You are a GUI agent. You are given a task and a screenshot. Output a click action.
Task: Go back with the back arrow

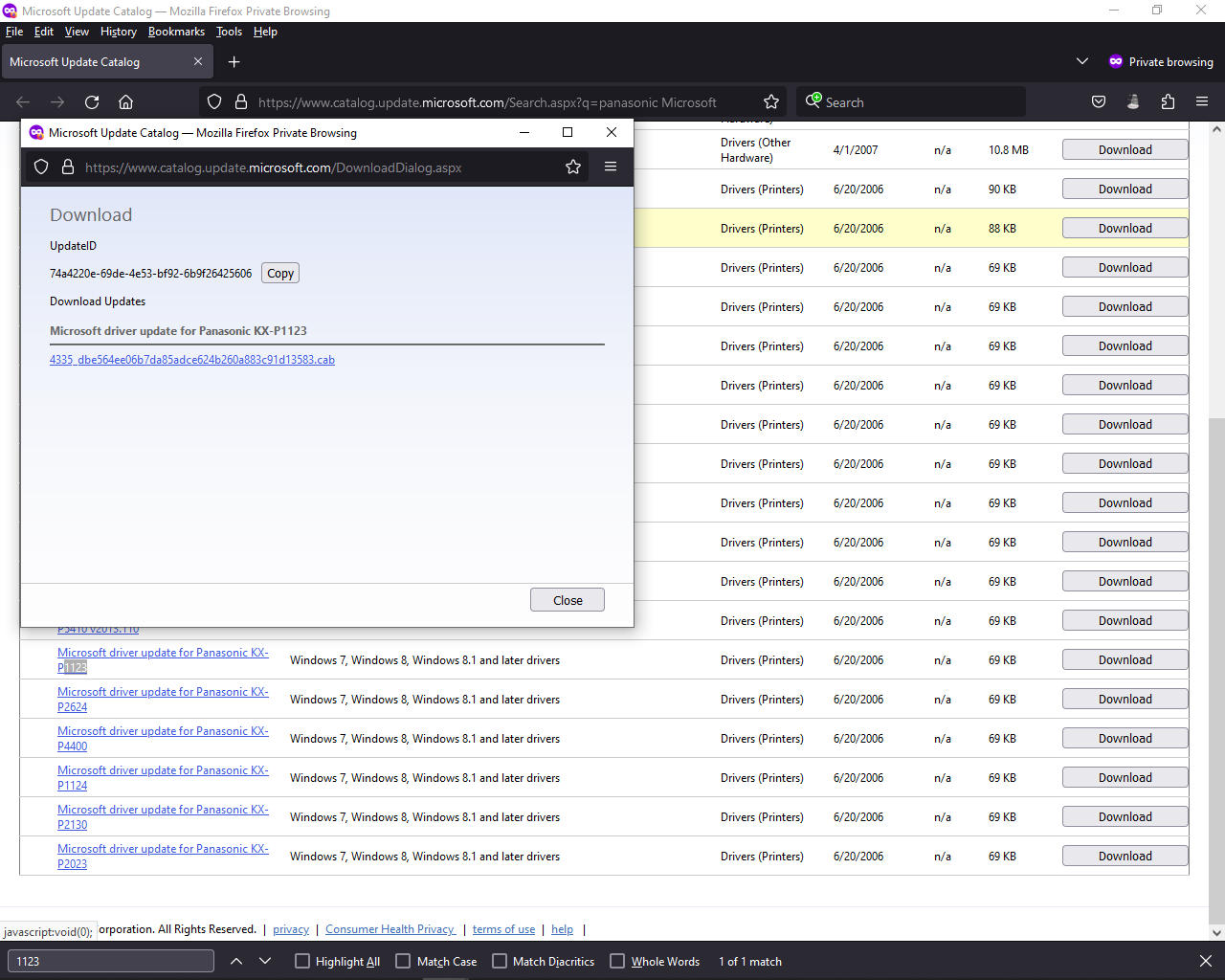pos(23,102)
